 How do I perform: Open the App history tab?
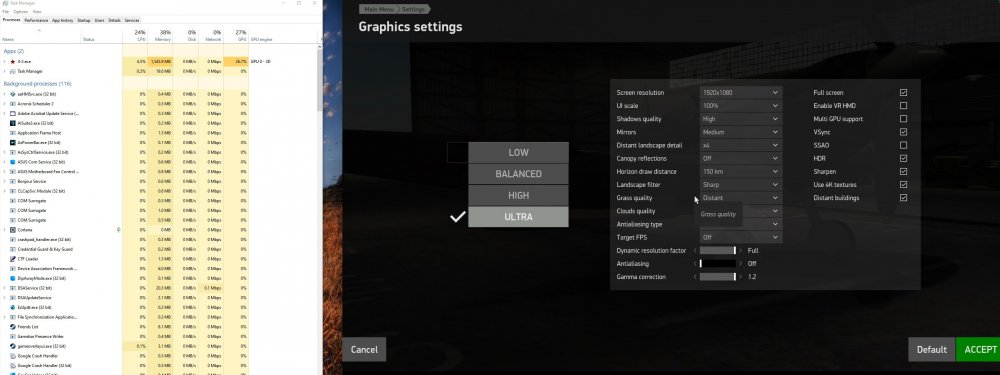click(63, 20)
